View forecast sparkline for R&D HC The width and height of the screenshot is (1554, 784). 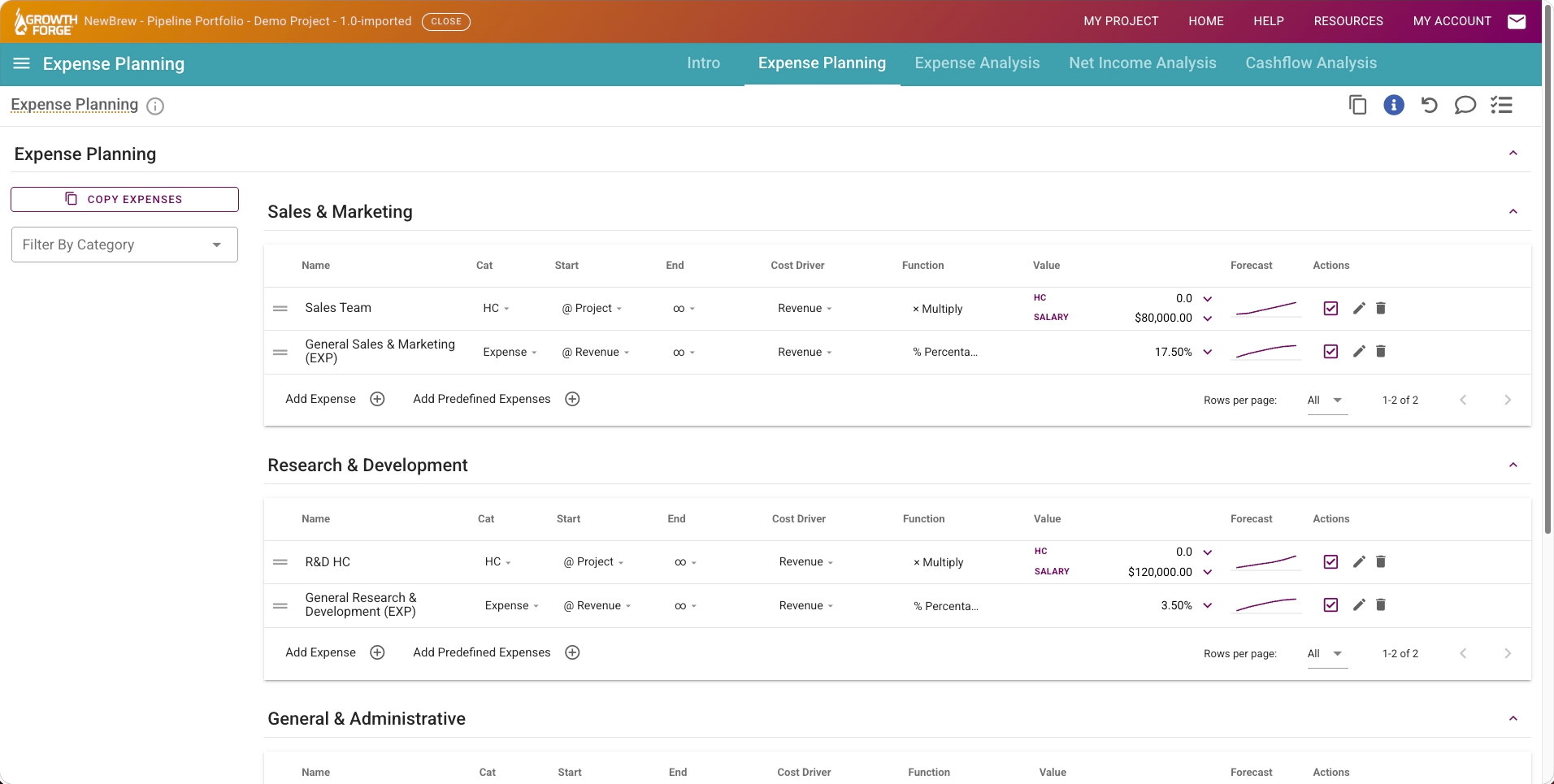click(1266, 562)
